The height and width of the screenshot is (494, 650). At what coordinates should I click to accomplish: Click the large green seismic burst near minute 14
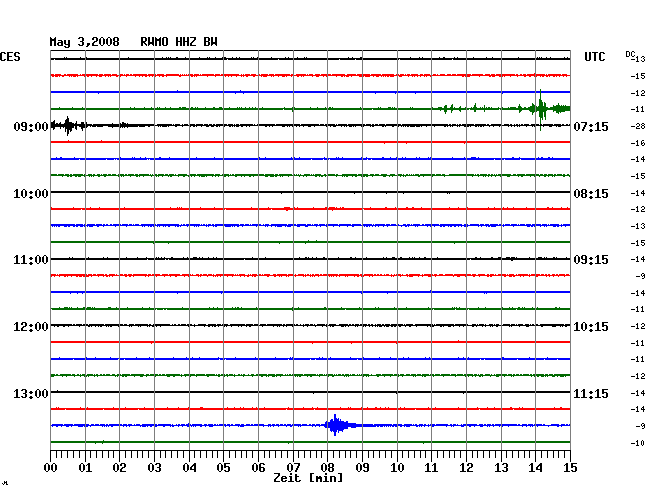(541, 109)
